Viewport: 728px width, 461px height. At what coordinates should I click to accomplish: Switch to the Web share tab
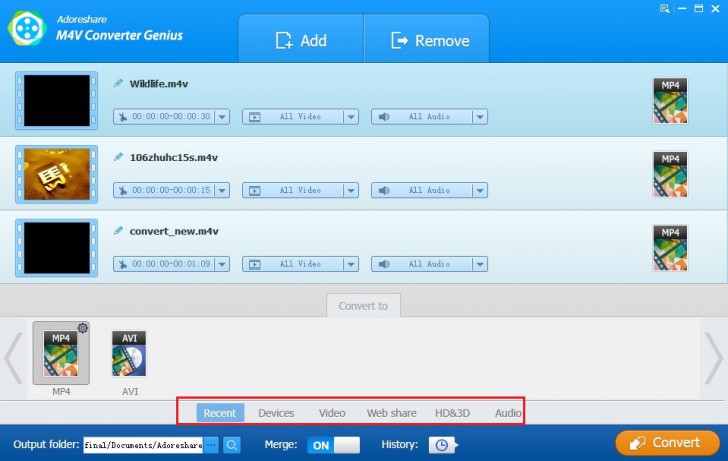click(391, 413)
